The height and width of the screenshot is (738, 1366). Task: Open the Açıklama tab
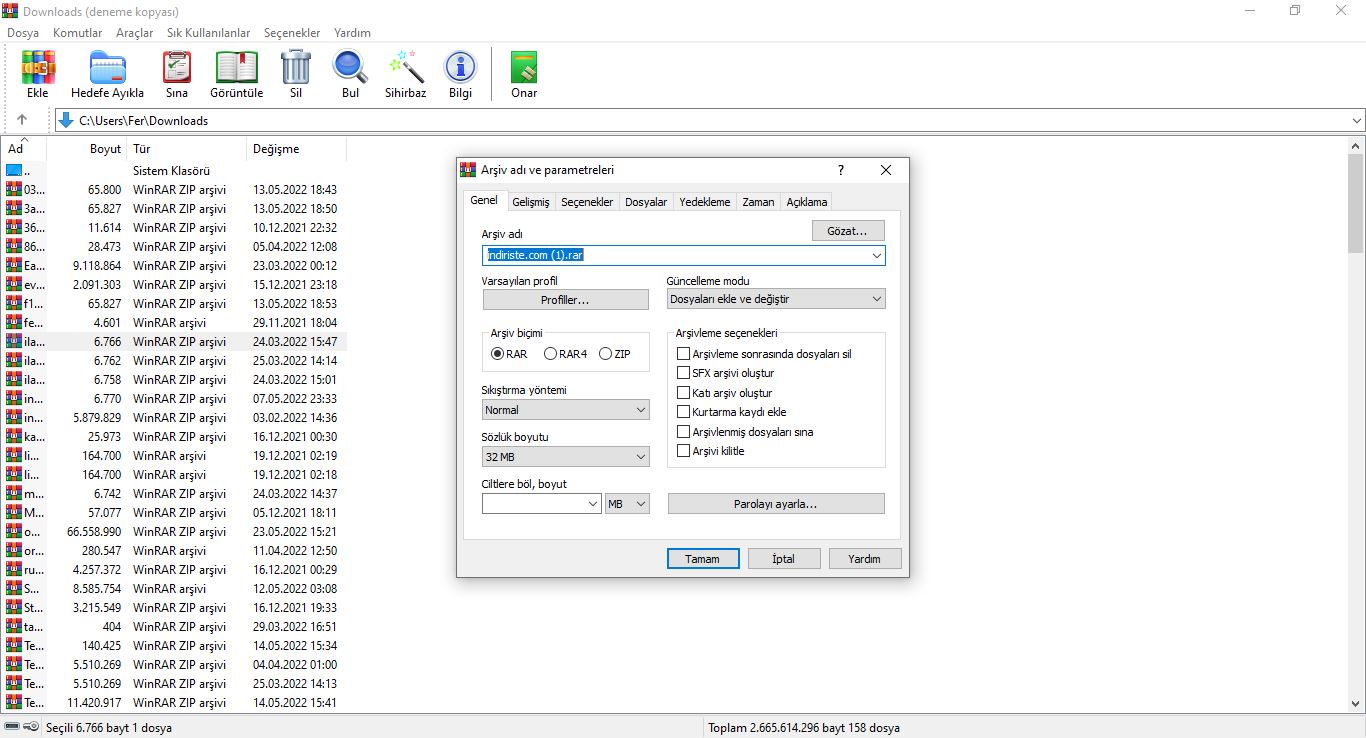pyautogui.click(x=807, y=202)
